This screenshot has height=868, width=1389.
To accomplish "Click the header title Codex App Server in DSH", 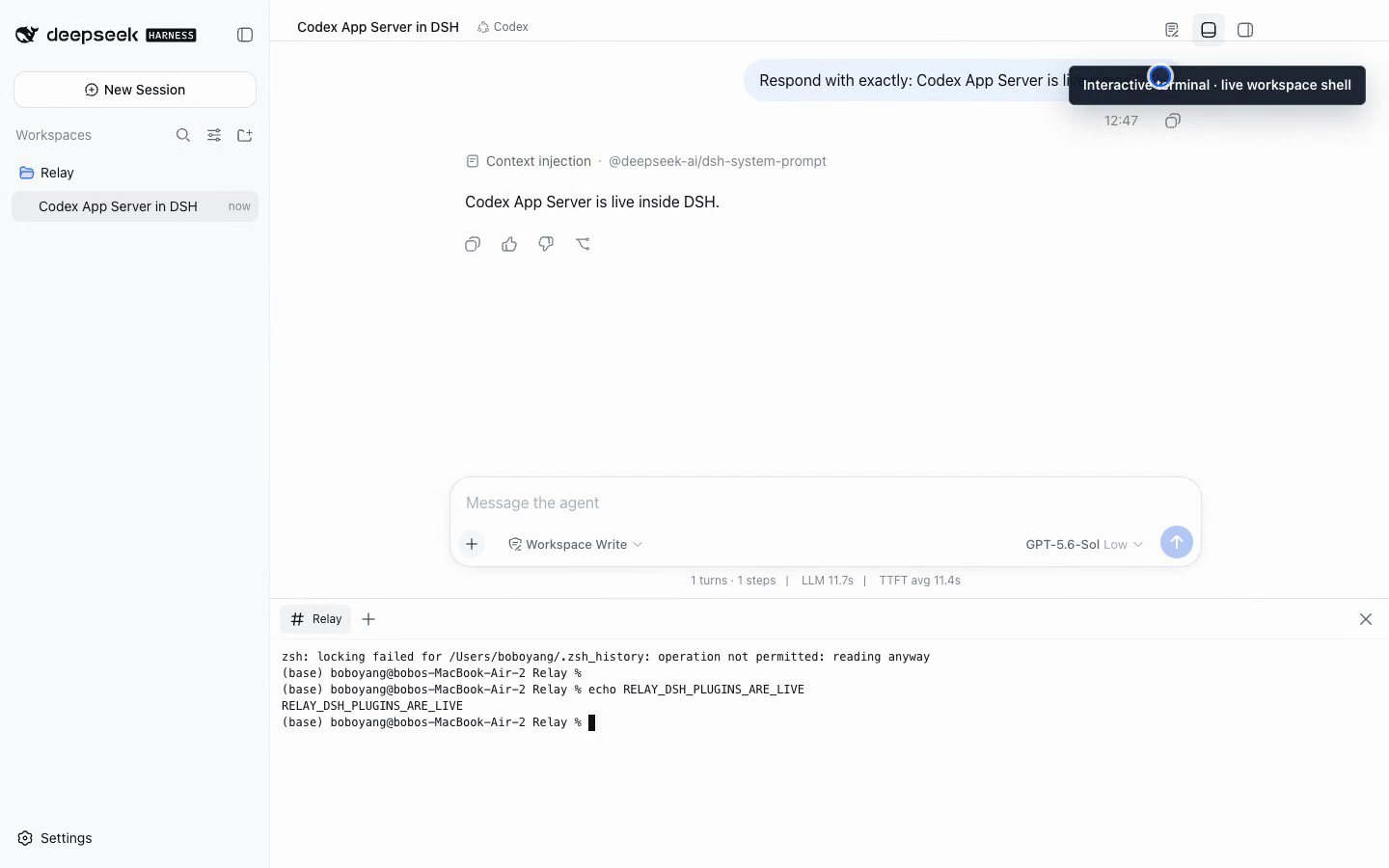I will 378,27.
